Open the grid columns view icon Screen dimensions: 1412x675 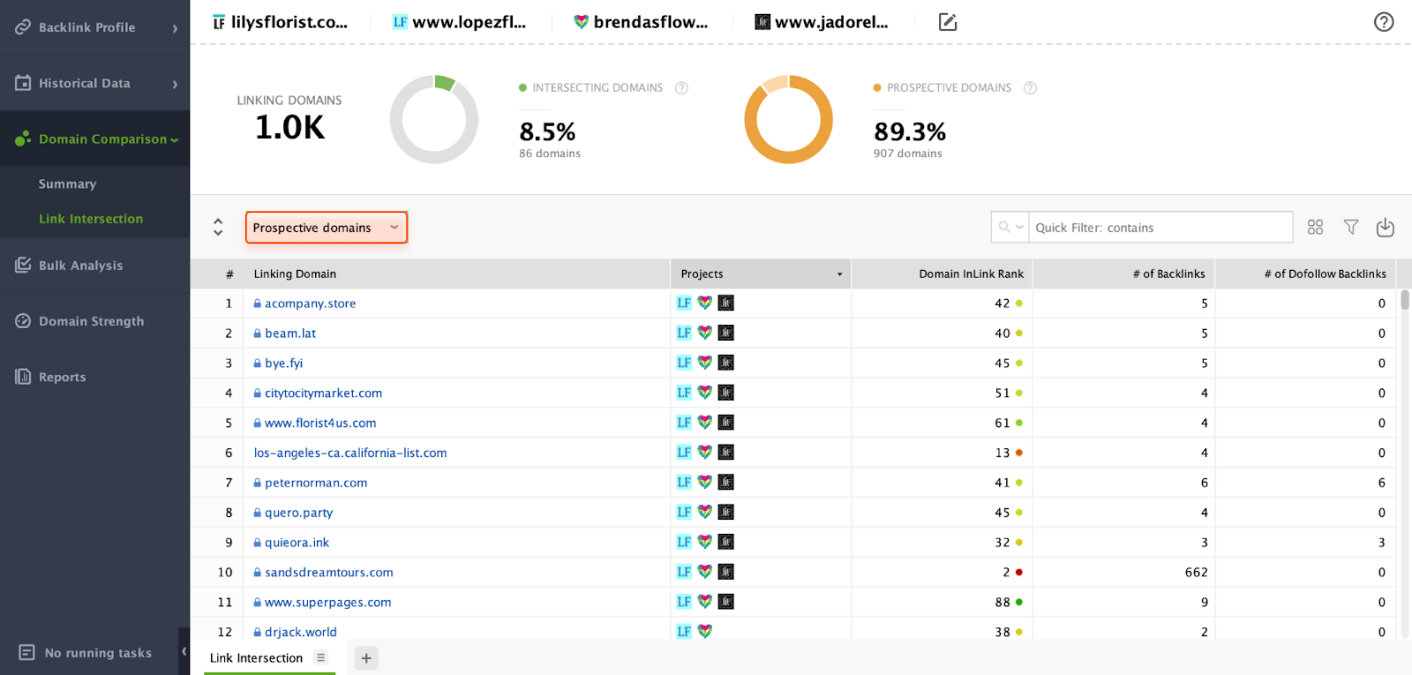coord(1315,228)
